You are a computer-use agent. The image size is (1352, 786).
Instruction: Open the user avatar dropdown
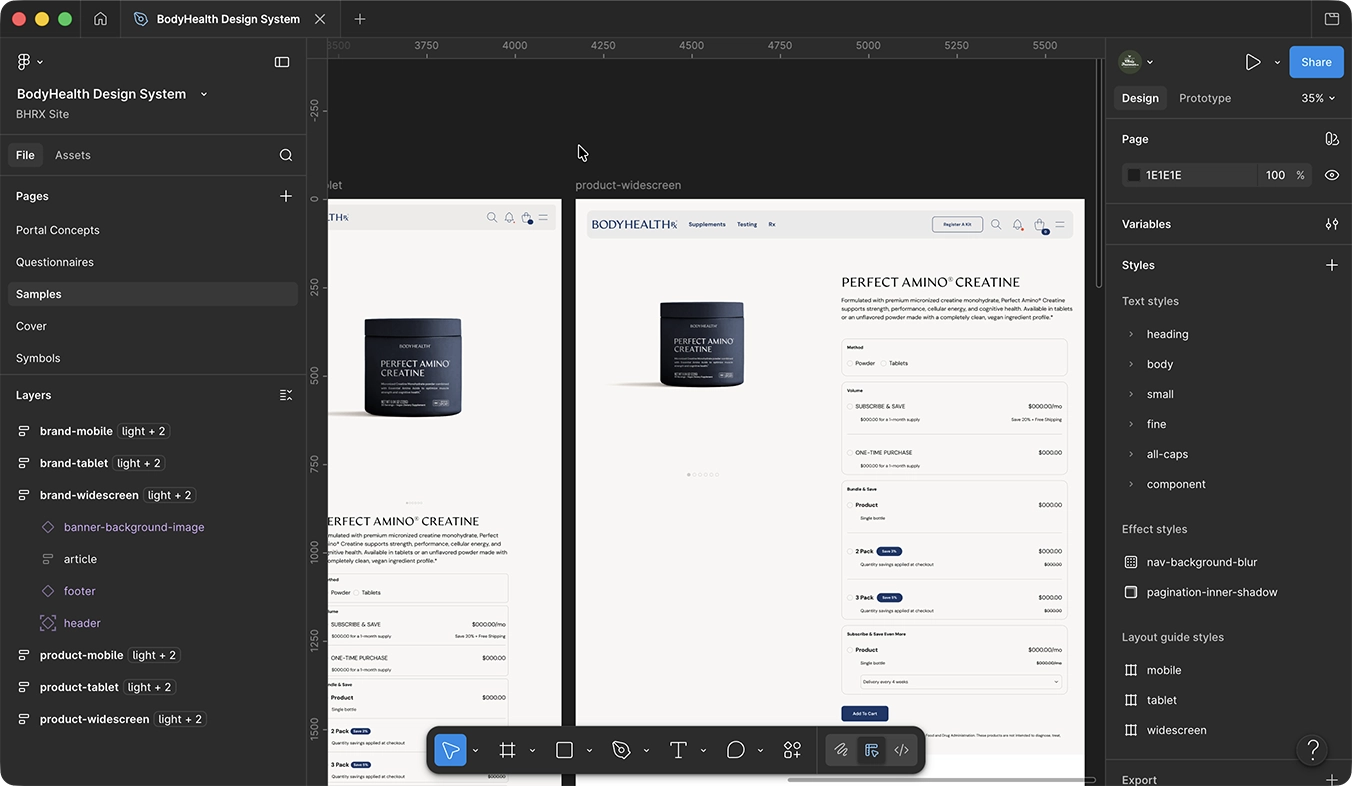(x=1136, y=62)
